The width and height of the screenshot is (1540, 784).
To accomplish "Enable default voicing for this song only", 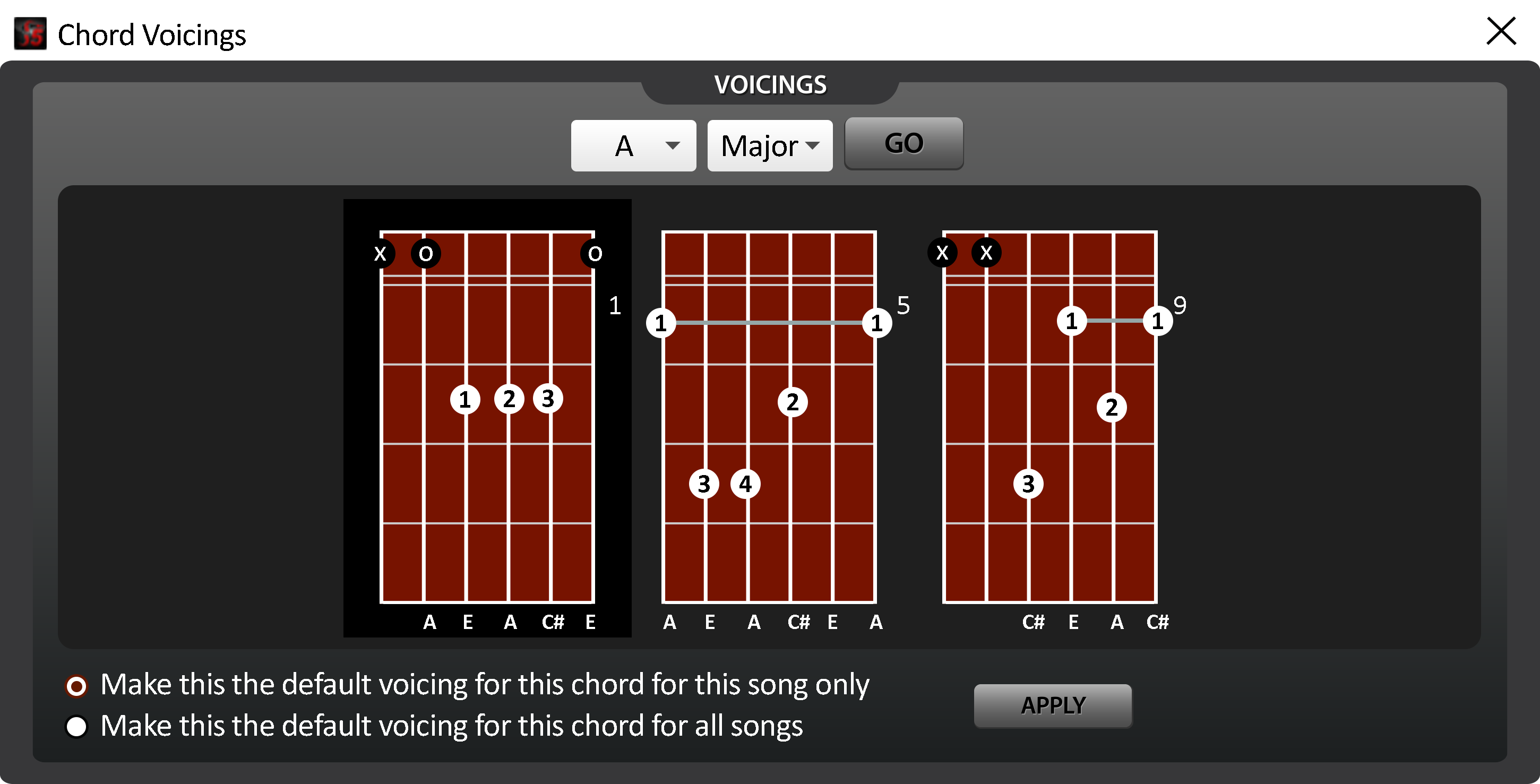I will coord(76,686).
